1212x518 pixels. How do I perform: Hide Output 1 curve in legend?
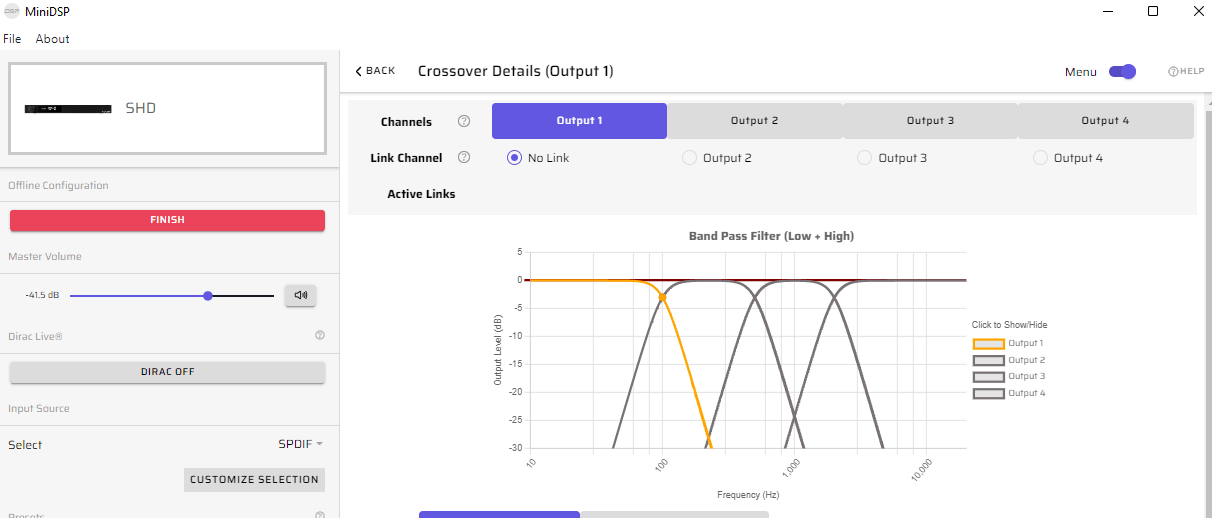pyautogui.click(x=989, y=343)
